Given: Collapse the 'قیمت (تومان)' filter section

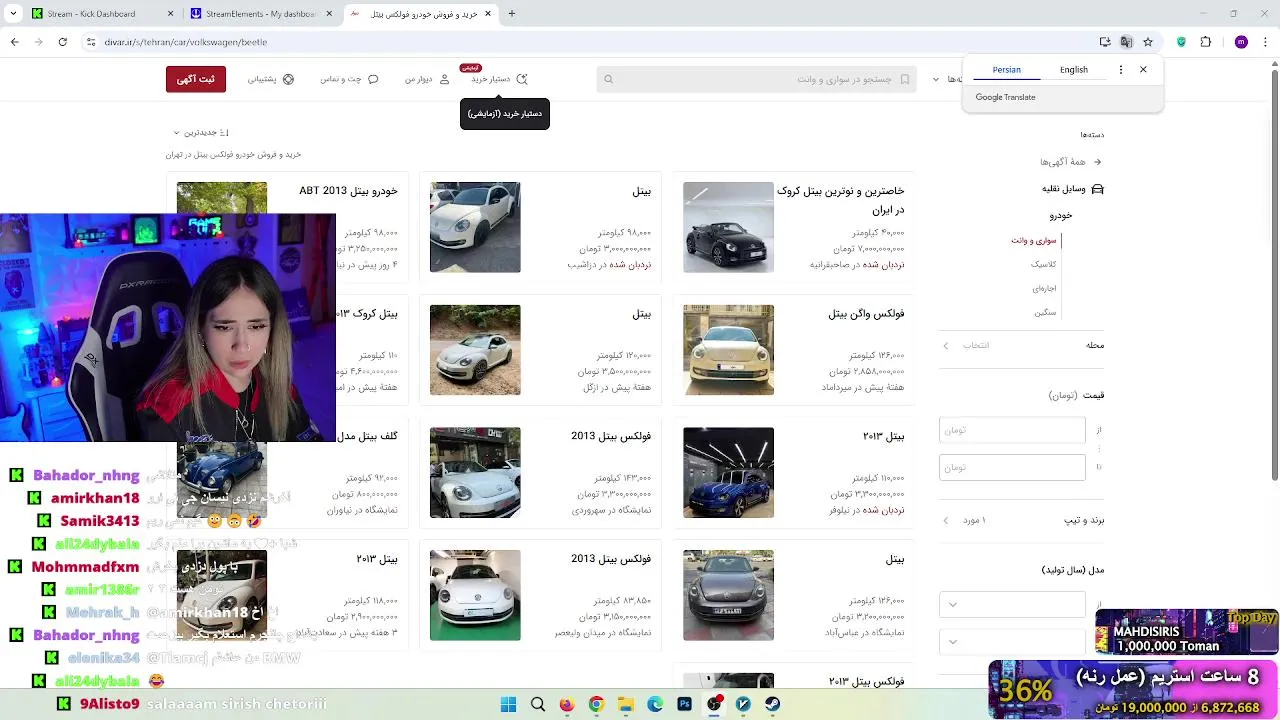Looking at the screenshot, I should click(1076, 395).
